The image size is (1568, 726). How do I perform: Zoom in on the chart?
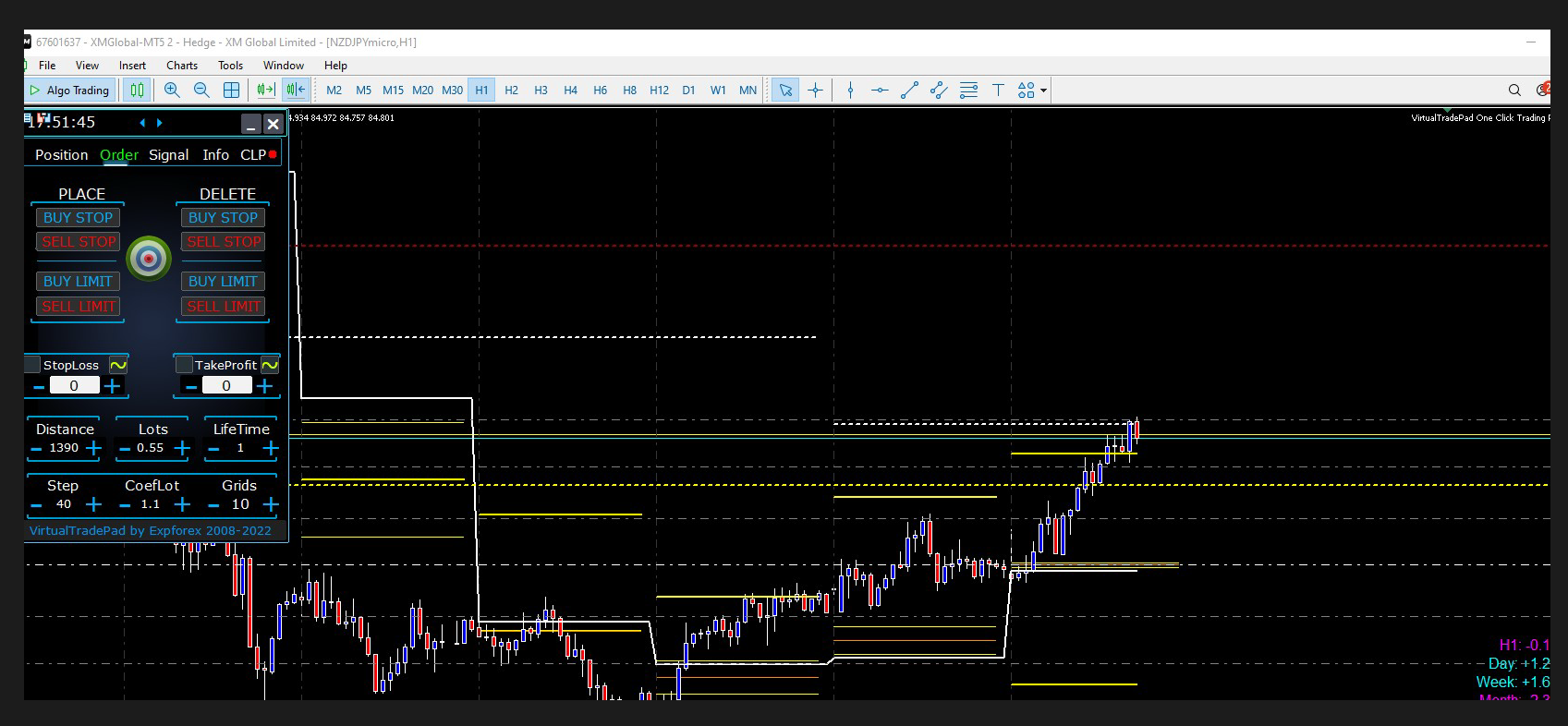[172, 90]
